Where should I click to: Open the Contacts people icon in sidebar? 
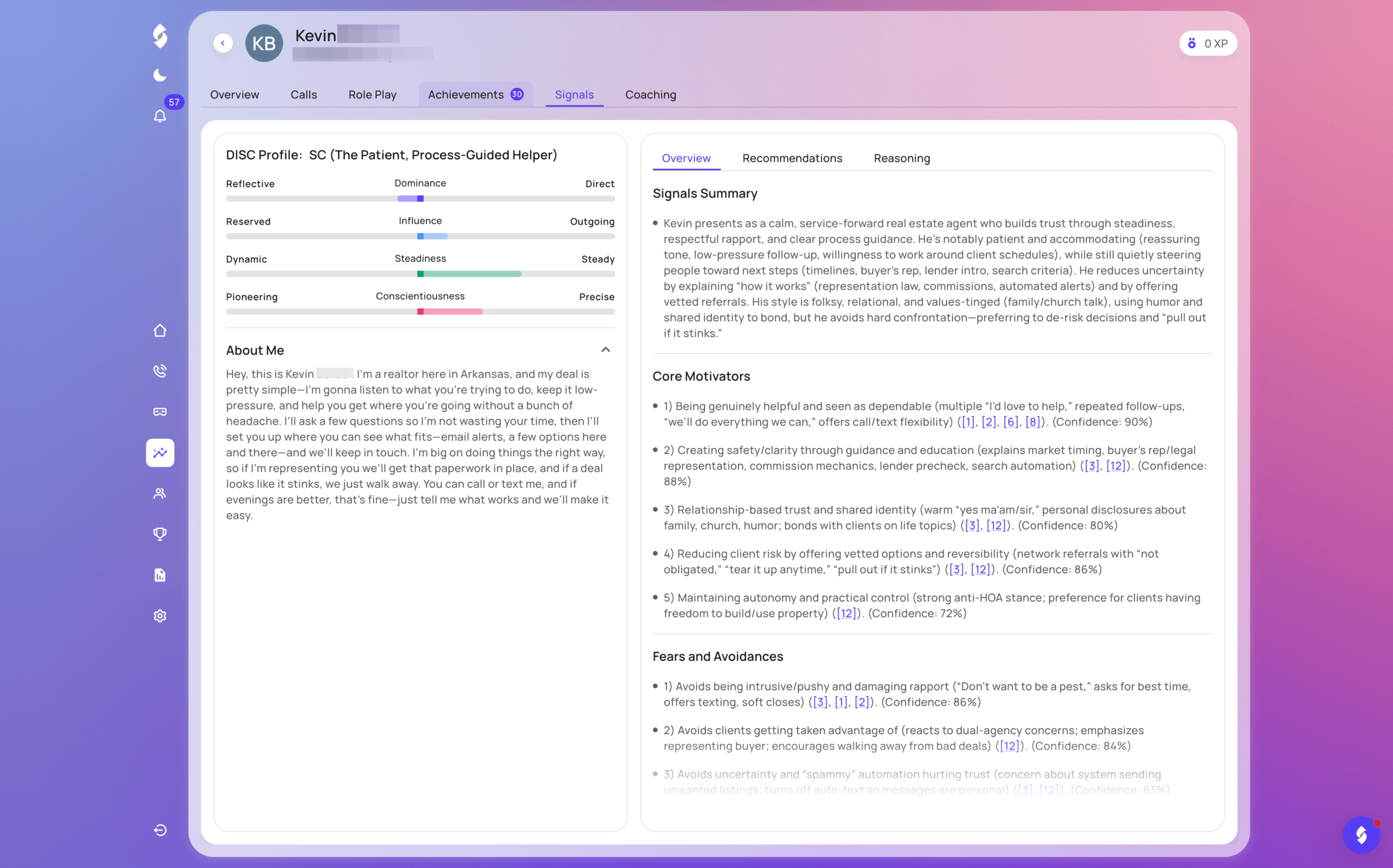click(159, 493)
